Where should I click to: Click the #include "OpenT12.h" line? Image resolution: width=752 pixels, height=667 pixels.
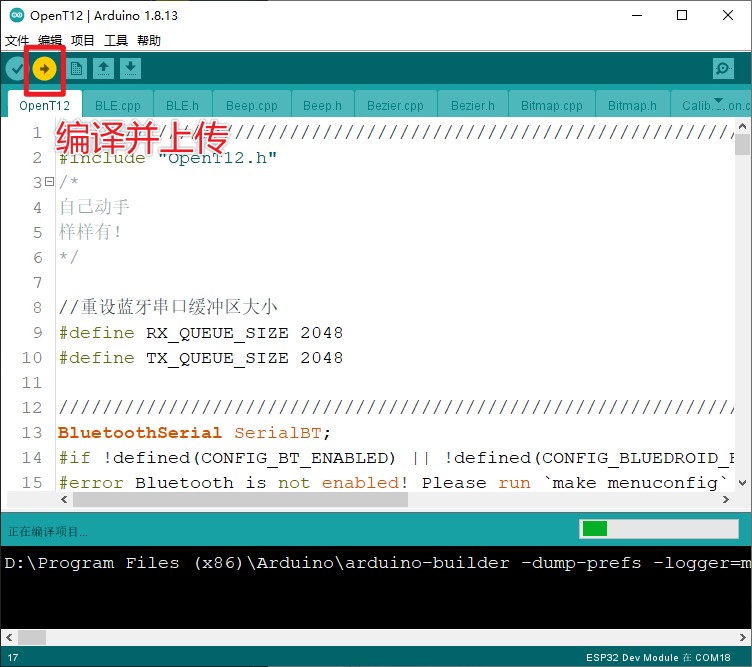(x=167, y=157)
